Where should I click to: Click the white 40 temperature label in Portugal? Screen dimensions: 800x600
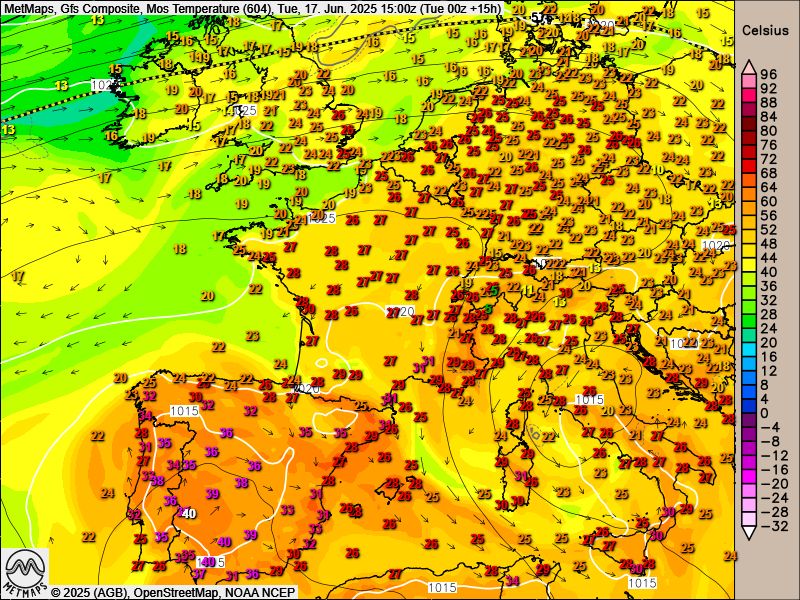189,513
